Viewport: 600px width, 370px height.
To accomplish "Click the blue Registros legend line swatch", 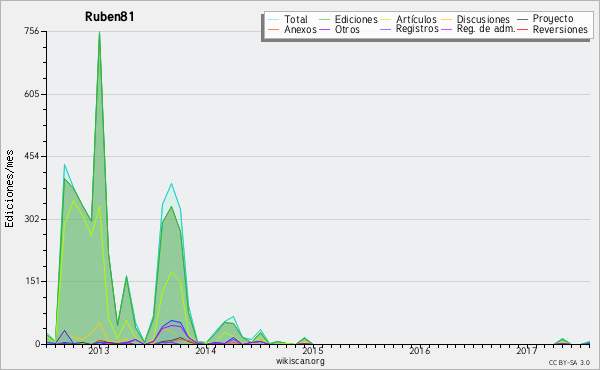I will tap(386, 29).
